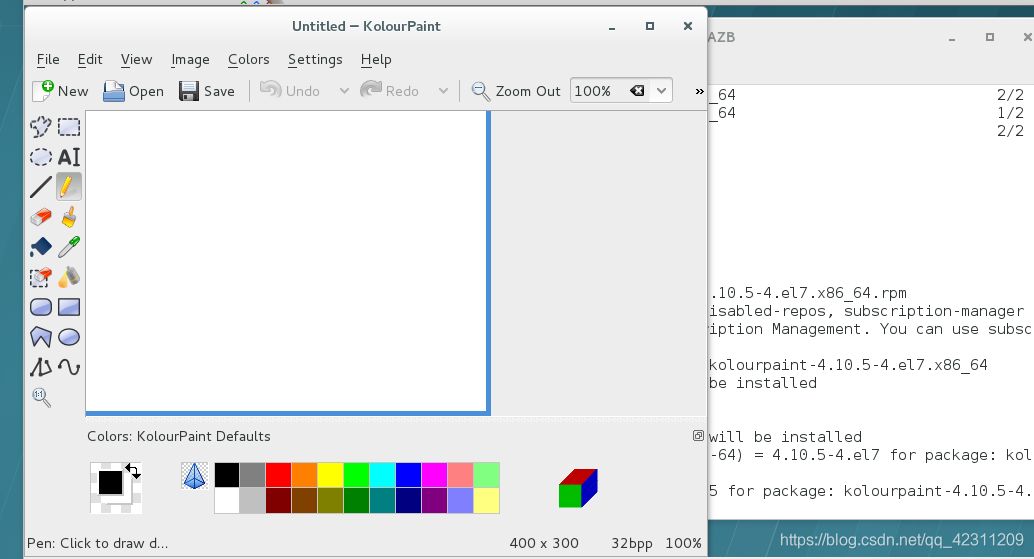Click the Save toolbar button
Image resolution: width=1034 pixels, height=559 pixels.
(207, 91)
